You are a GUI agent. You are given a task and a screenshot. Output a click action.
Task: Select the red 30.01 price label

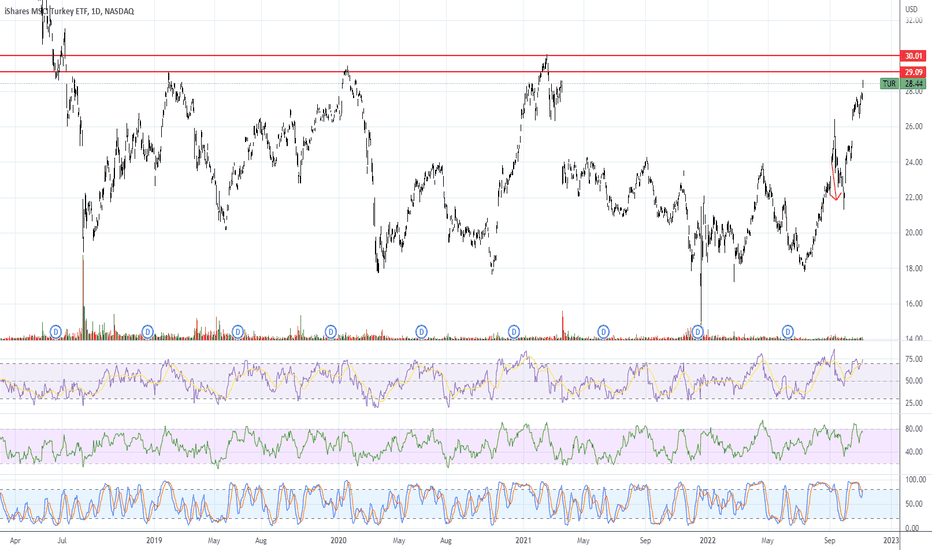(x=913, y=56)
